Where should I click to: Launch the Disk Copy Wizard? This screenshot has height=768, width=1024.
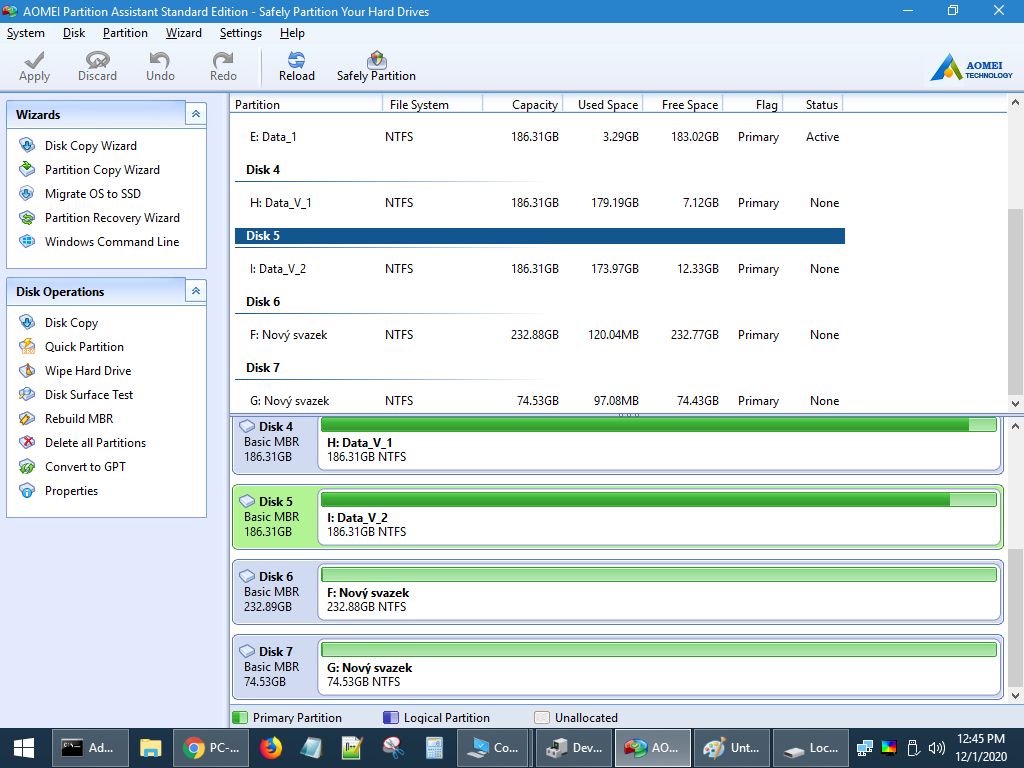[x=90, y=146]
